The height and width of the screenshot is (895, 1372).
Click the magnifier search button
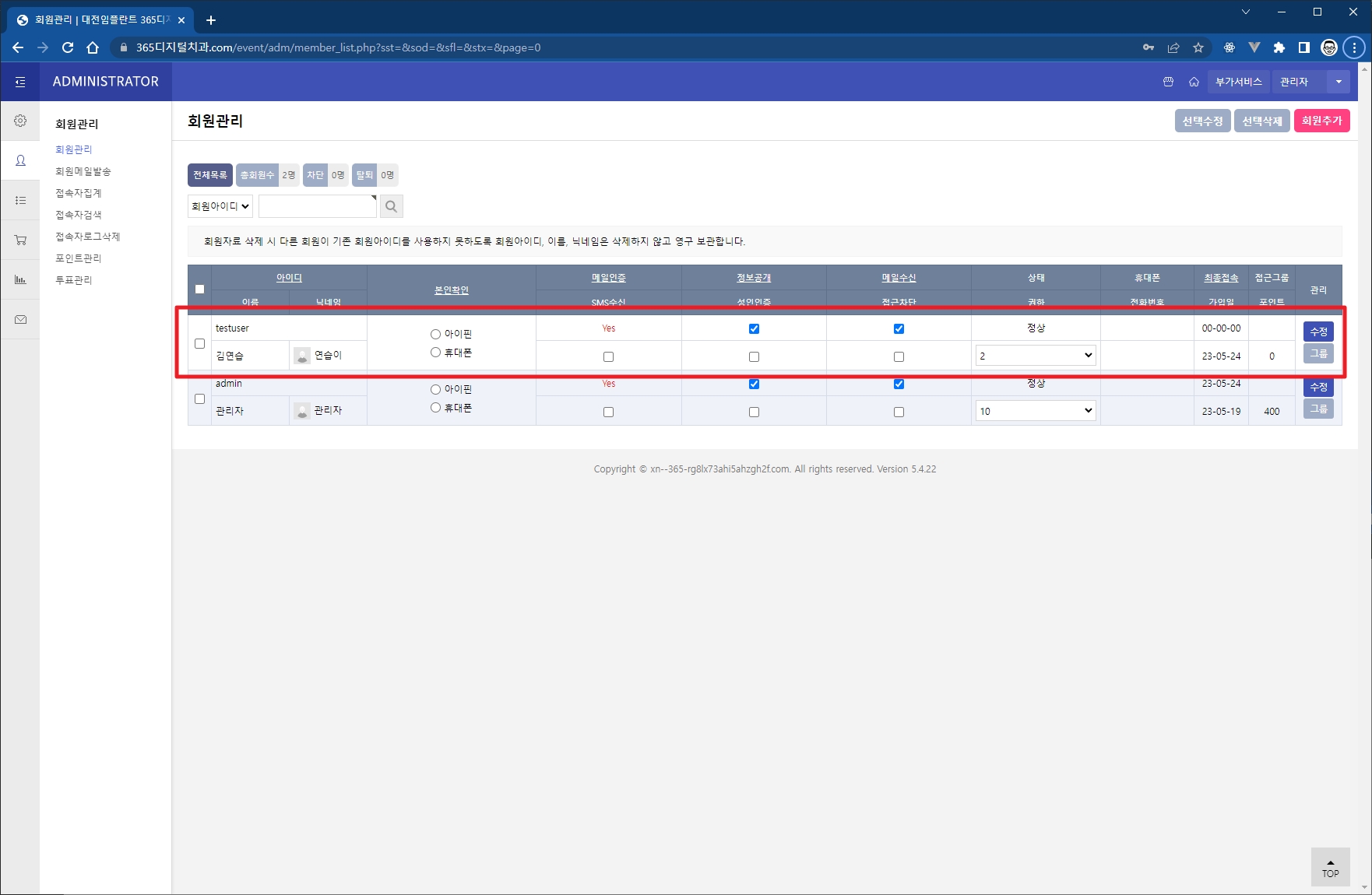coord(391,206)
